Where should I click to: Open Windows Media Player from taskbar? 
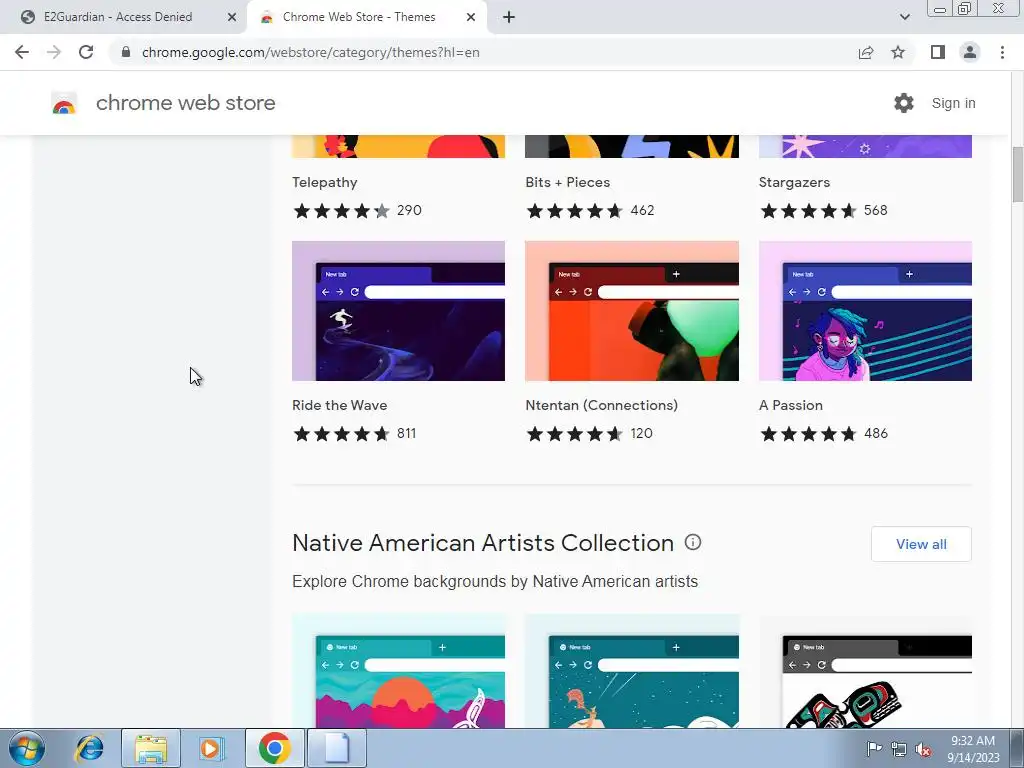[211, 748]
